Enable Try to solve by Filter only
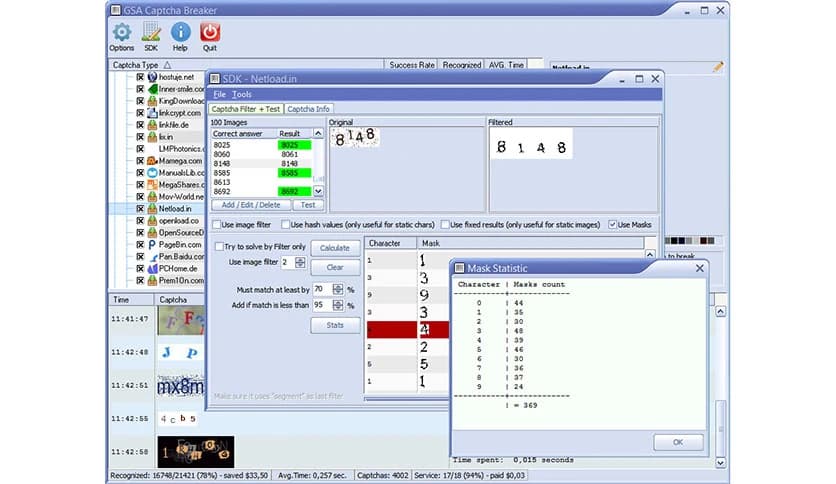 (x=219, y=247)
